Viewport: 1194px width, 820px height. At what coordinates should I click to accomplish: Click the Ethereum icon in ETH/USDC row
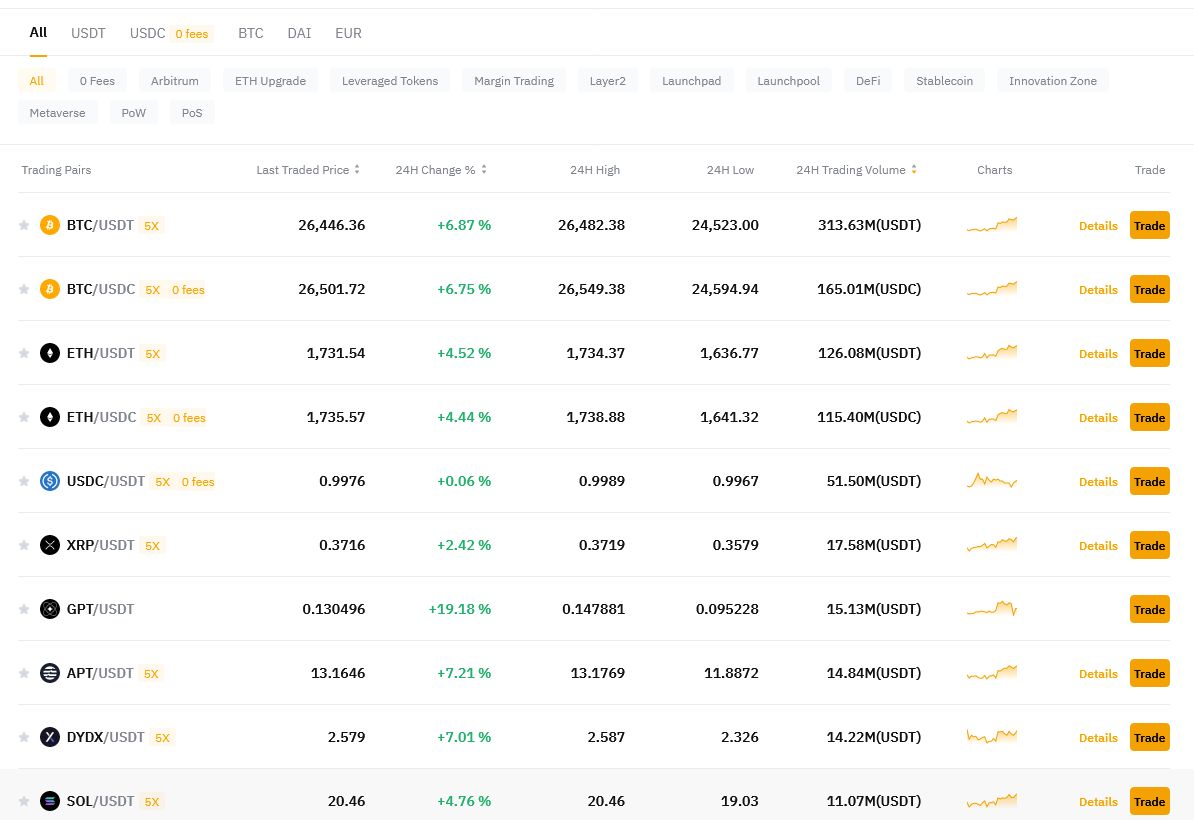(49, 417)
